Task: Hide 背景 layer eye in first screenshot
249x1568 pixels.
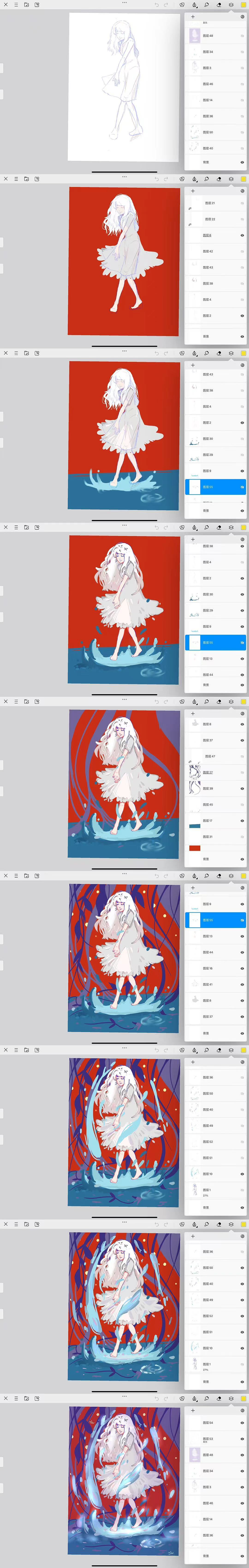Action: (x=242, y=163)
